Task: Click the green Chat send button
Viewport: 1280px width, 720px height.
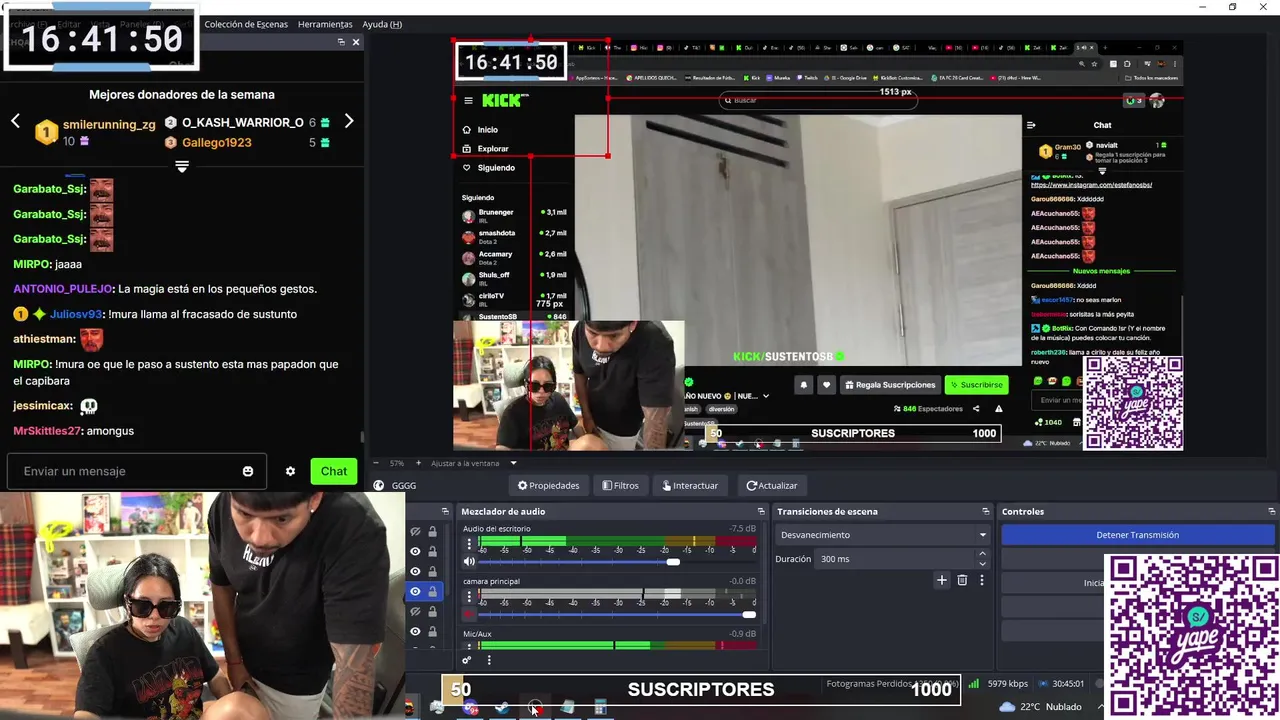Action: point(334,471)
